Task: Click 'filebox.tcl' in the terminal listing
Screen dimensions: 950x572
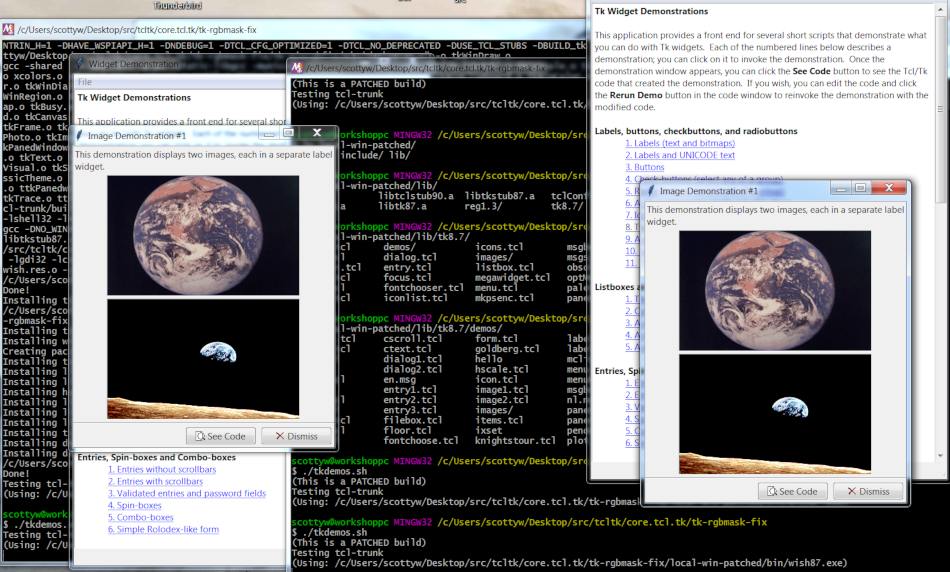Action: (x=413, y=420)
